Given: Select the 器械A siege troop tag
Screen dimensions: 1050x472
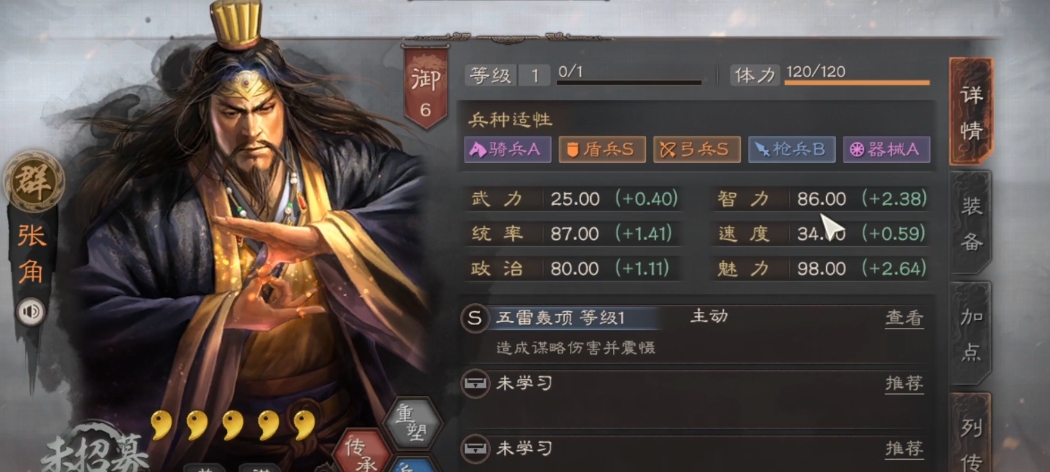Looking at the screenshot, I should 887,149.
